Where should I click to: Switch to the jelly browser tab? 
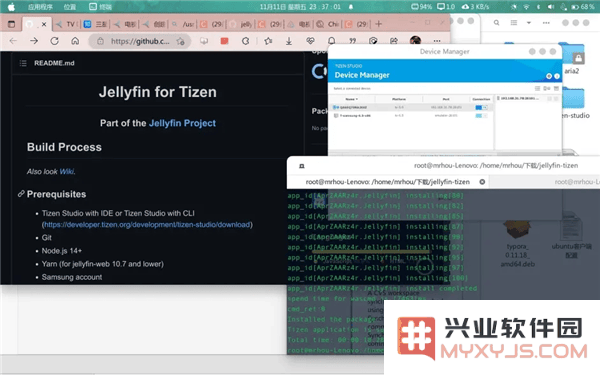point(241,24)
